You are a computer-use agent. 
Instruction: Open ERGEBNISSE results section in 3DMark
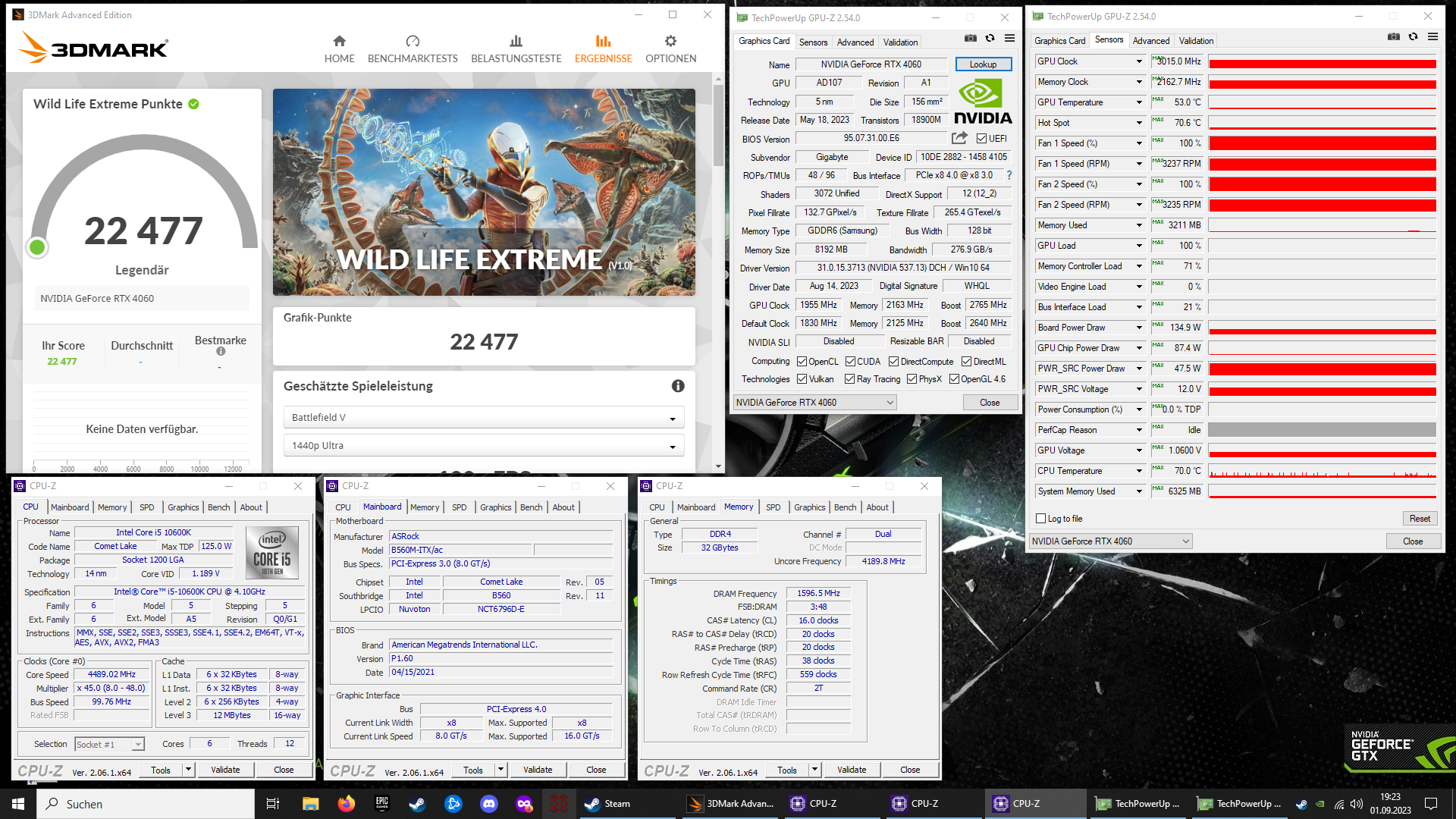coord(603,49)
